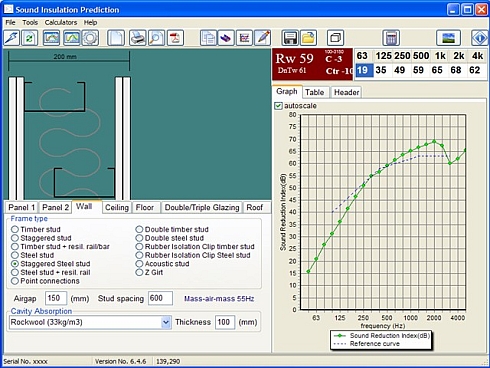The width and height of the screenshot is (490, 368).
Task: Expand the Cavity Absorption dropdown arrow
Action: click(166, 322)
